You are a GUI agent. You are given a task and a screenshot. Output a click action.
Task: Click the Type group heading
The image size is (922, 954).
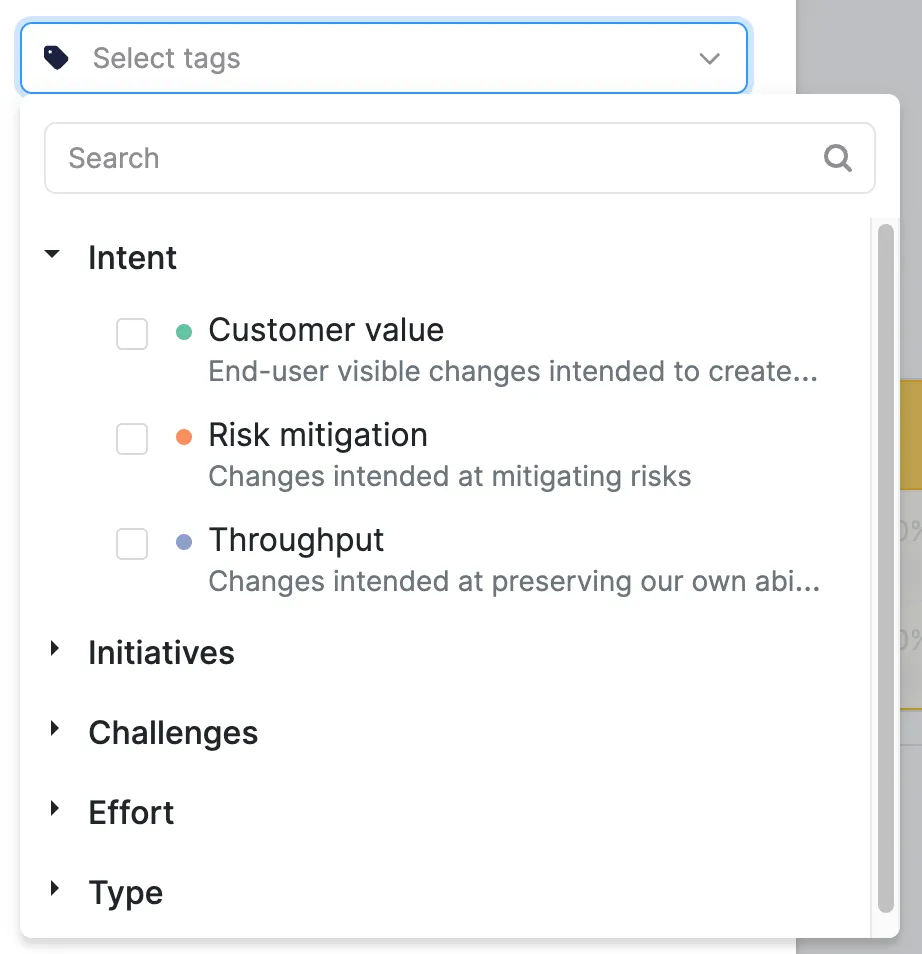[126, 893]
